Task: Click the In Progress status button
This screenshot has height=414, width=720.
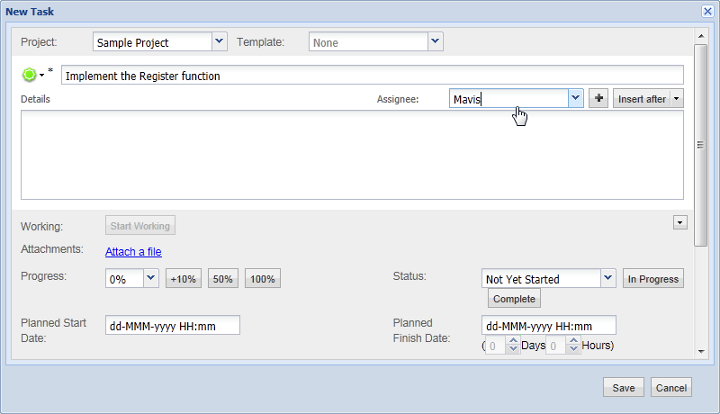Action: pos(653,279)
